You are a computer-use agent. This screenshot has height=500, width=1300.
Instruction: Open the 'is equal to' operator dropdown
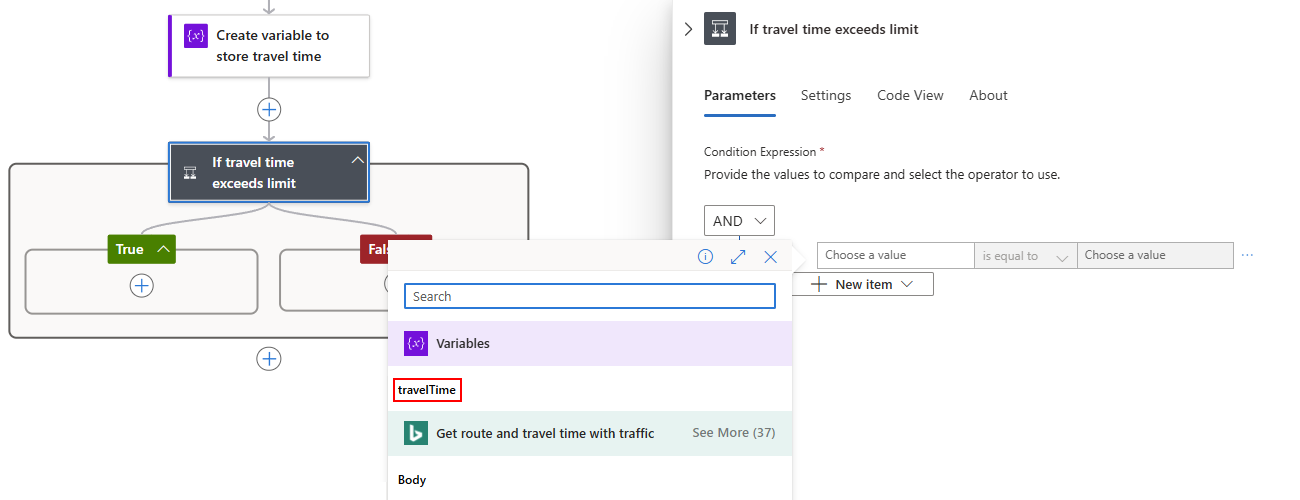(x=1025, y=256)
